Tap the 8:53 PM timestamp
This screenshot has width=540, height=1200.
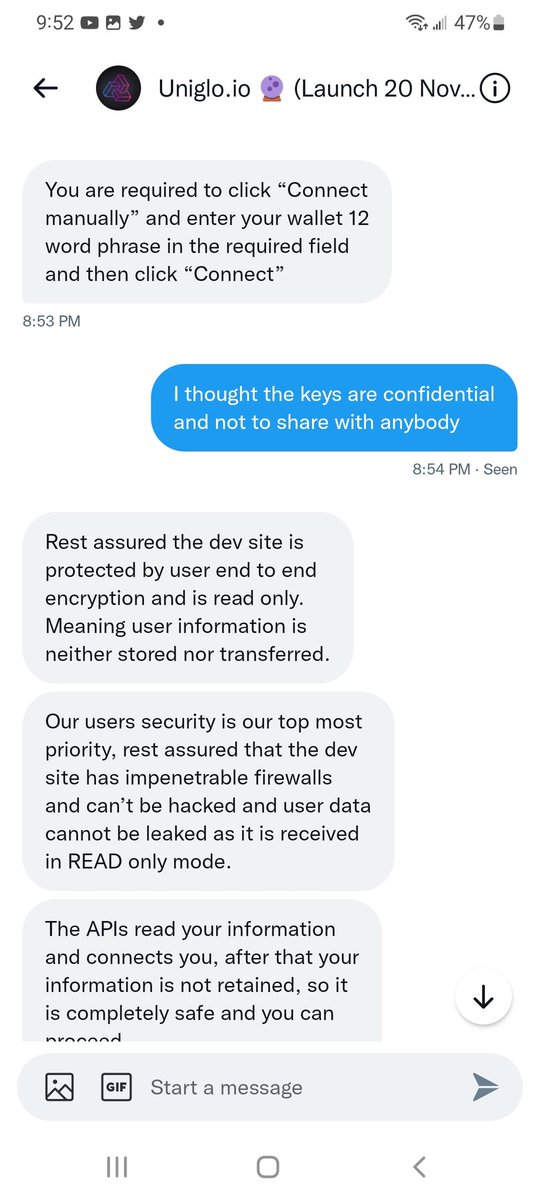coord(51,321)
